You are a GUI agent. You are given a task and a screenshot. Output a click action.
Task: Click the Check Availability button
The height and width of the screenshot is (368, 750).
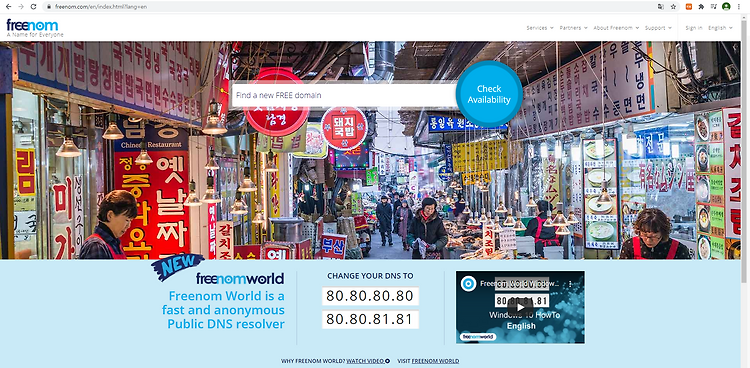489,94
